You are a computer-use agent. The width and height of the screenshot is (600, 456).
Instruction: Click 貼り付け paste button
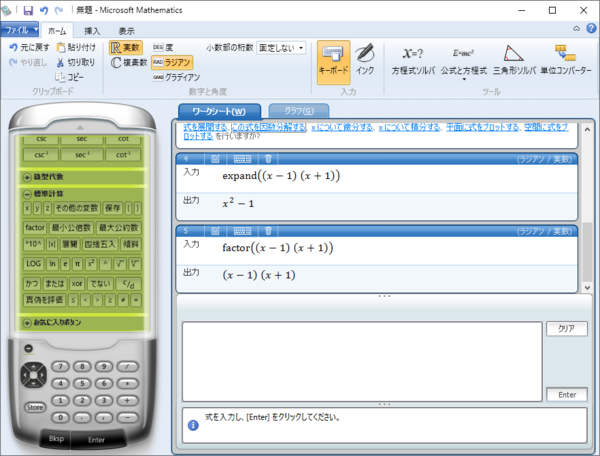click(x=76, y=47)
